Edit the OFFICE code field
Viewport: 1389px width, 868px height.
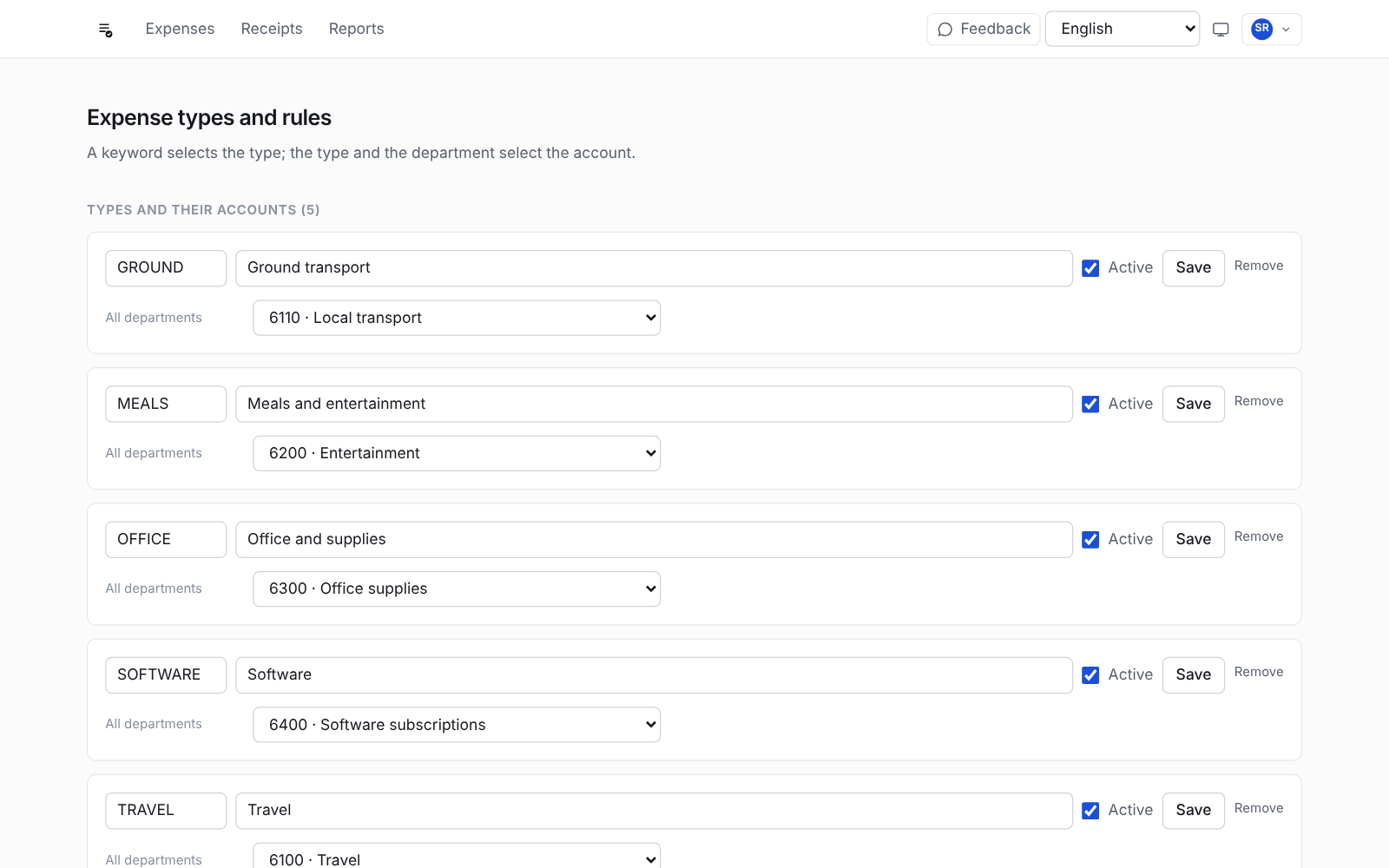(166, 539)
